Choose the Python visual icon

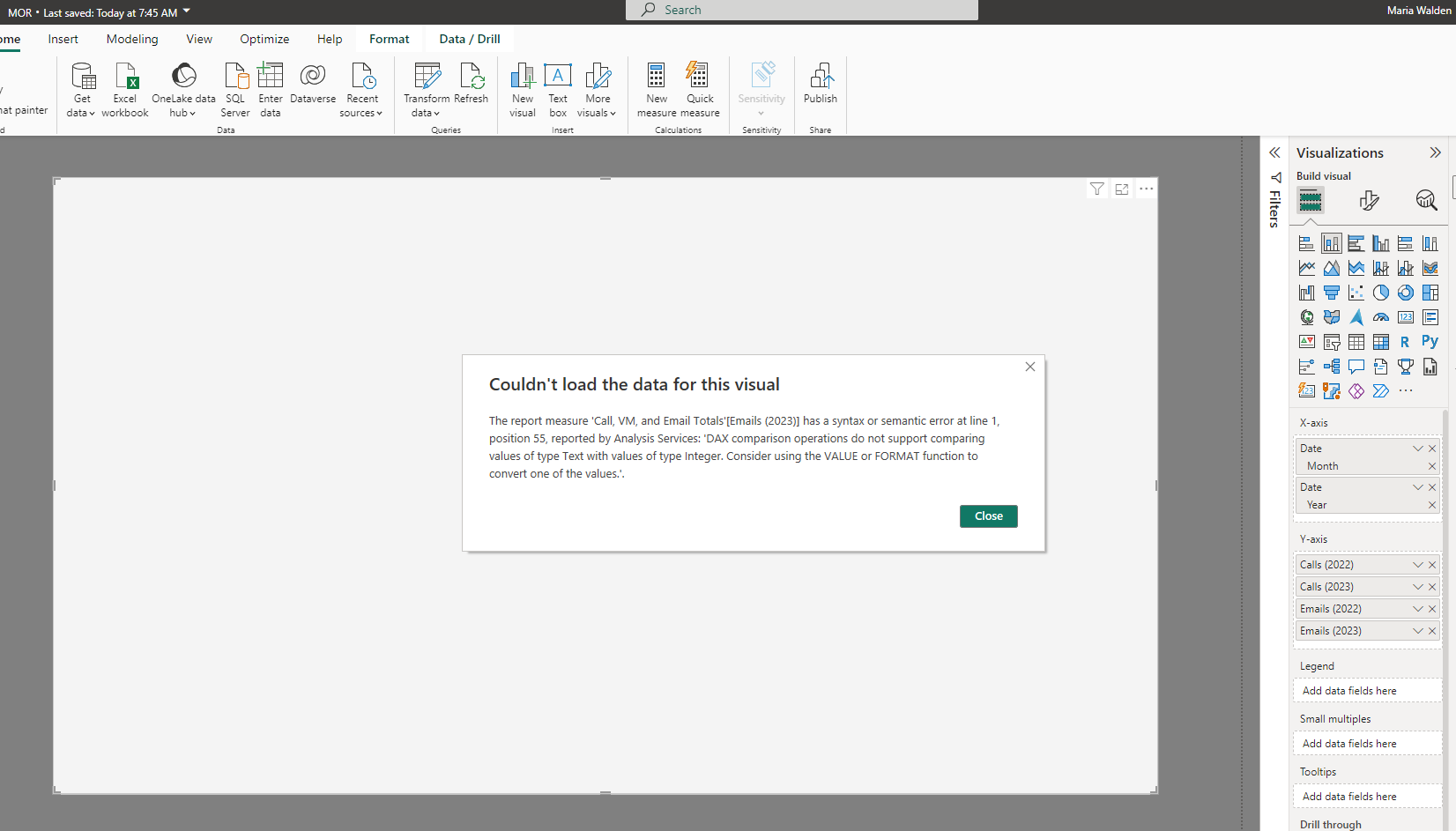click(1430, 342)
